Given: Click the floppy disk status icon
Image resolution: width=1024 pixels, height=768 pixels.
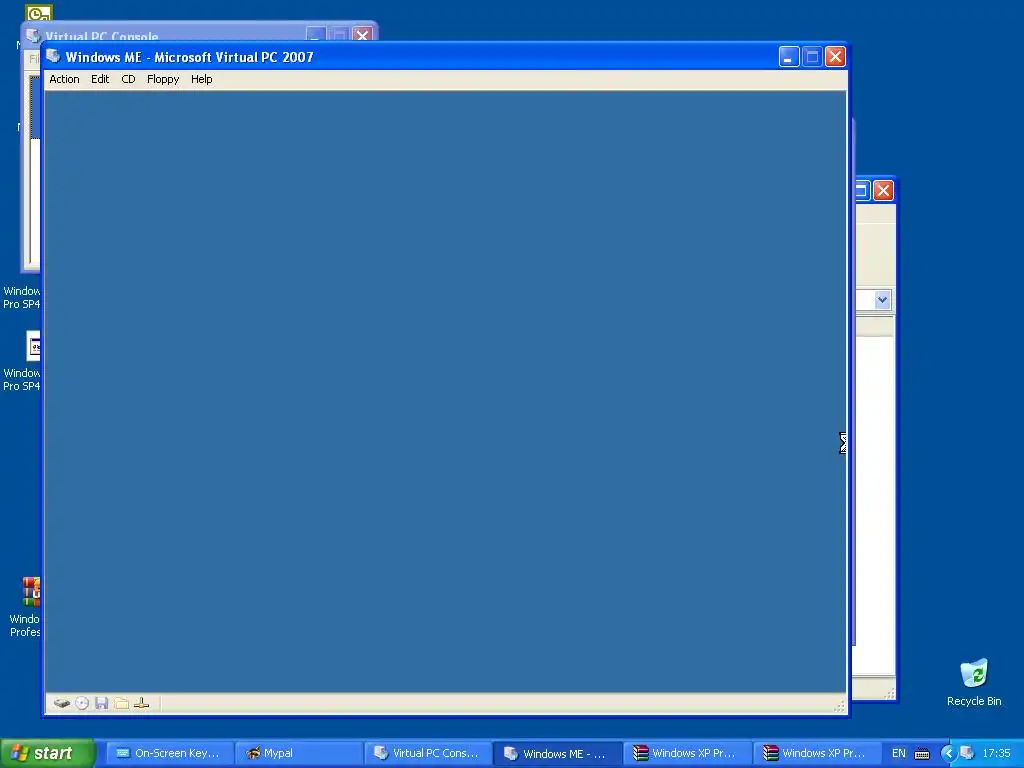Looking at the screenshot, I should point(101,703).
